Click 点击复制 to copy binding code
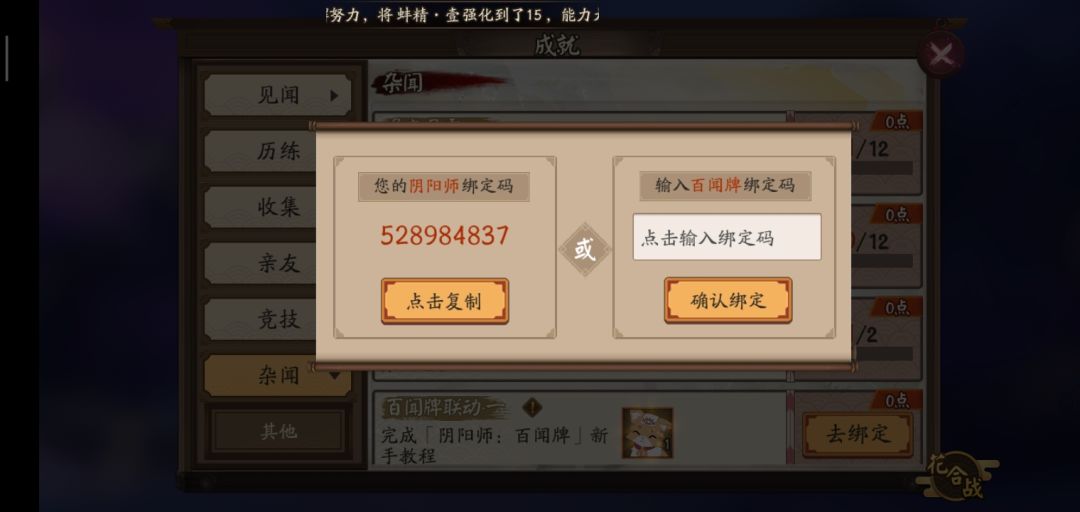Image resolution: width=1080 pixels, height=512 pixels. click(x=445, y=301)
